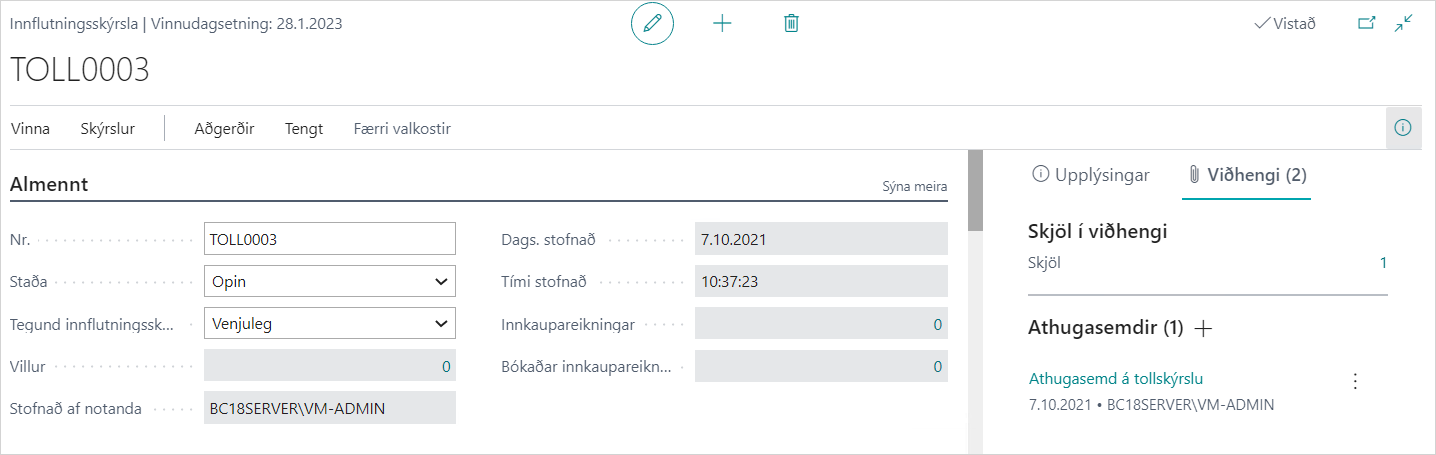Switch to the Upplýsingar tab
The height and width of the screenshot is (455, 1436).
point(1090,175)
